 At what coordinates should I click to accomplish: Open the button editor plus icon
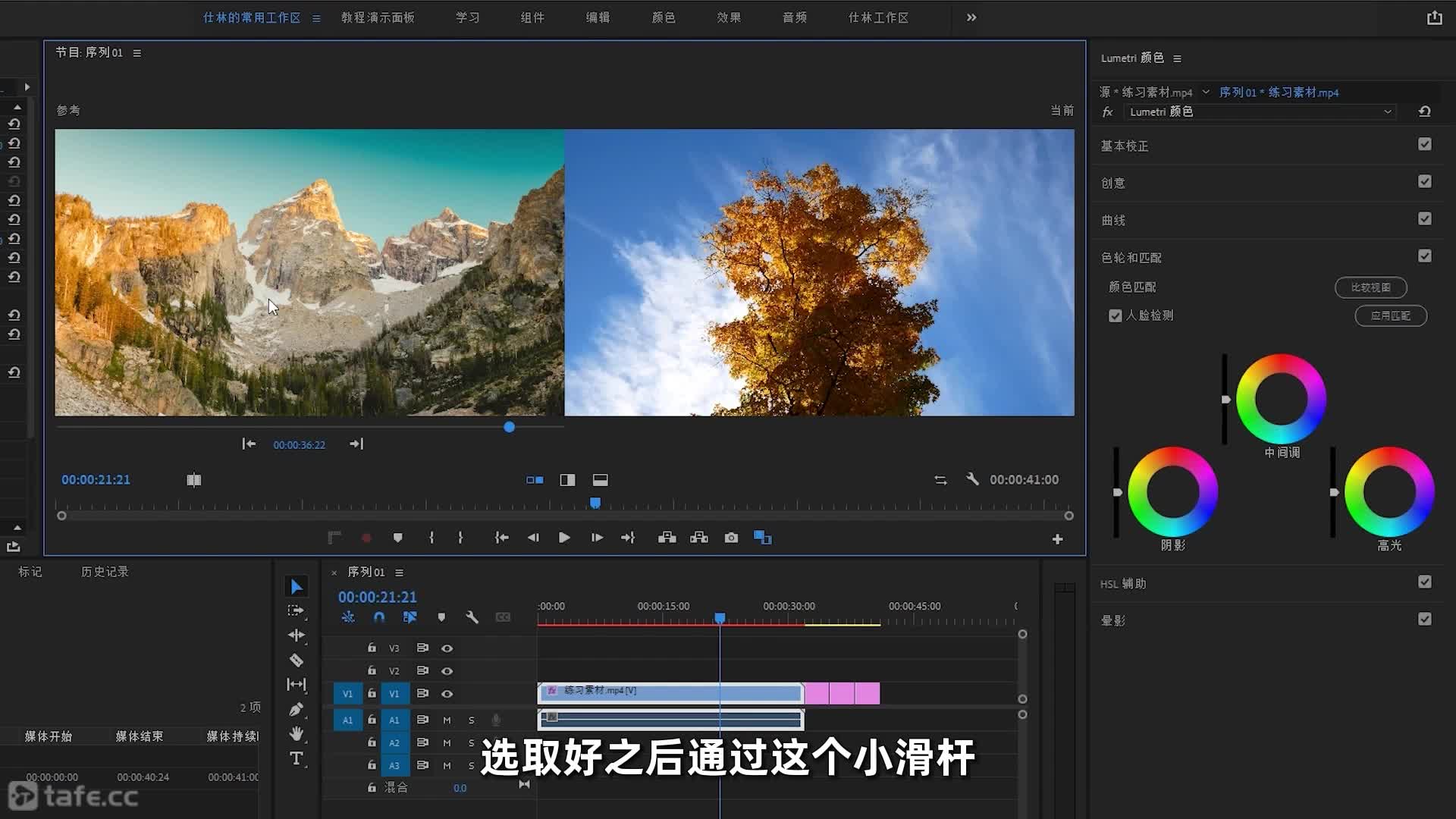(x=1057, y=539)
